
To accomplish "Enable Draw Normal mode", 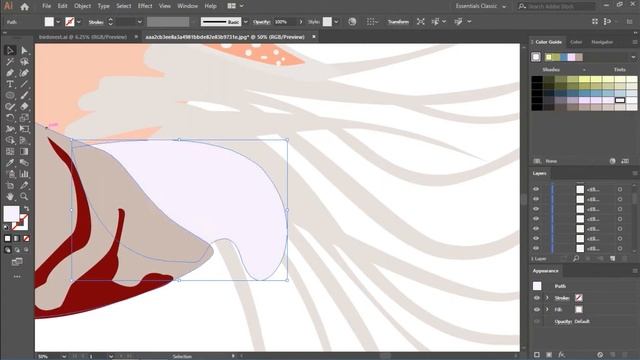I will (x=7, y=250).
